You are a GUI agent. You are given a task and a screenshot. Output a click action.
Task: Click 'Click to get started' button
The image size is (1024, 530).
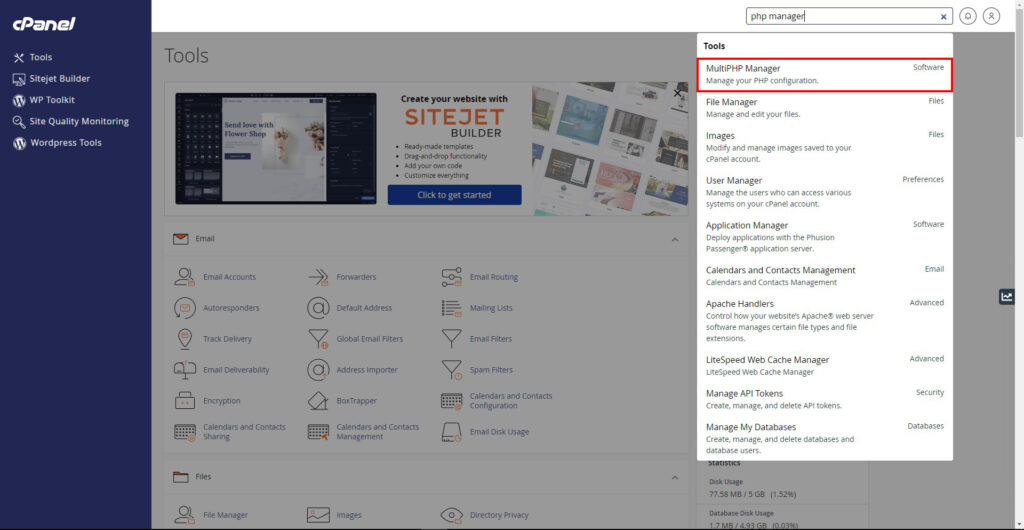point(455,195)
